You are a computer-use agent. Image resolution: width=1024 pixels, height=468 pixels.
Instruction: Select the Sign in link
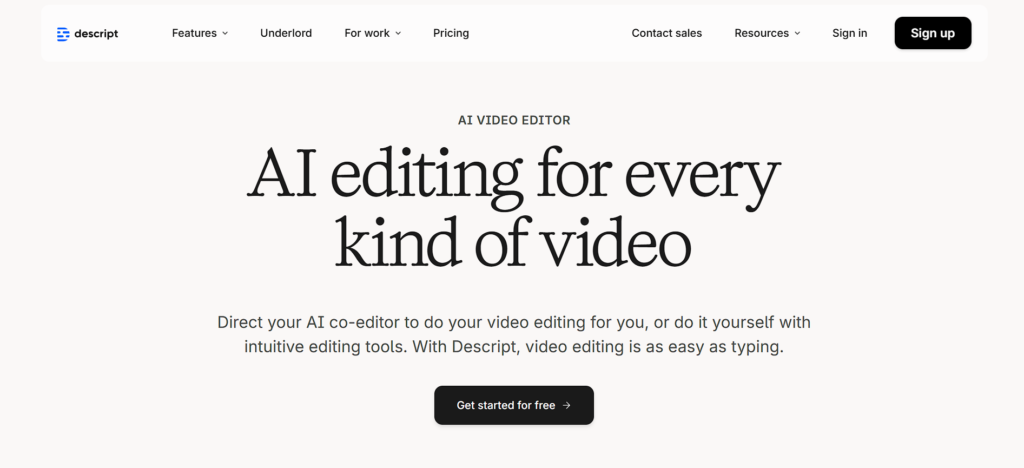pos(849,33)
